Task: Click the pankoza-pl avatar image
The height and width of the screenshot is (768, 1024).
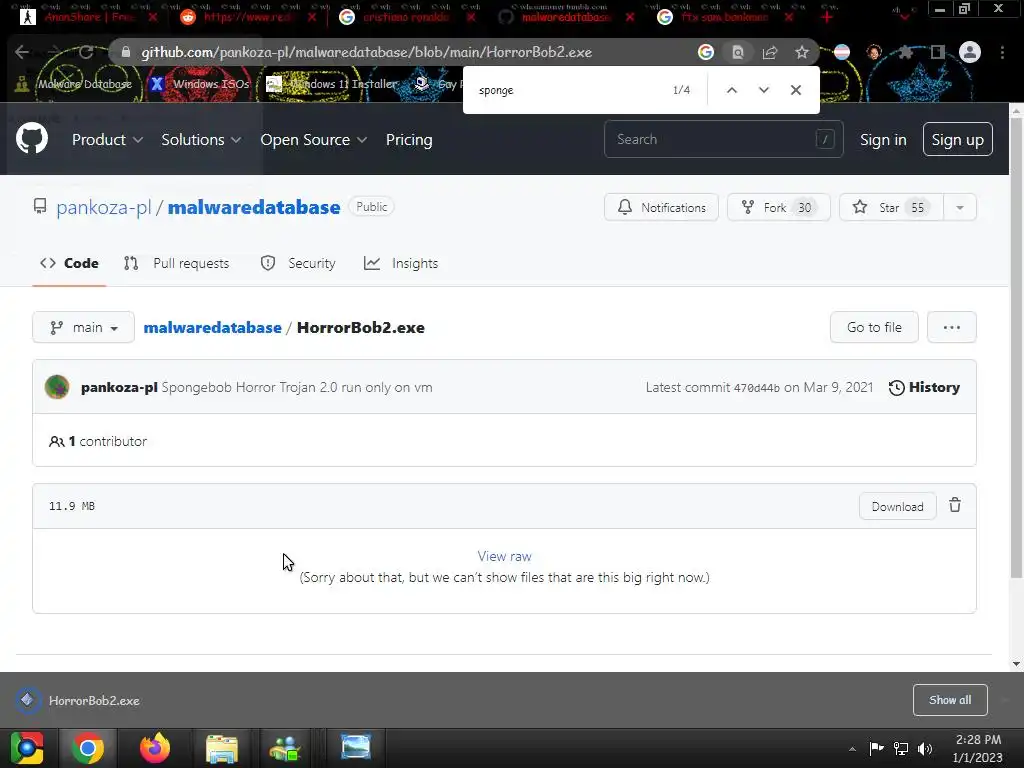Action: click(57, 387)
